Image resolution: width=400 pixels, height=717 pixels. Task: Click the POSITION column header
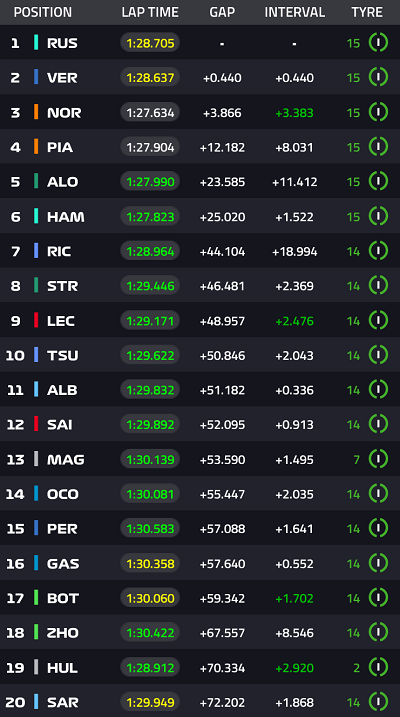(43, 12)
